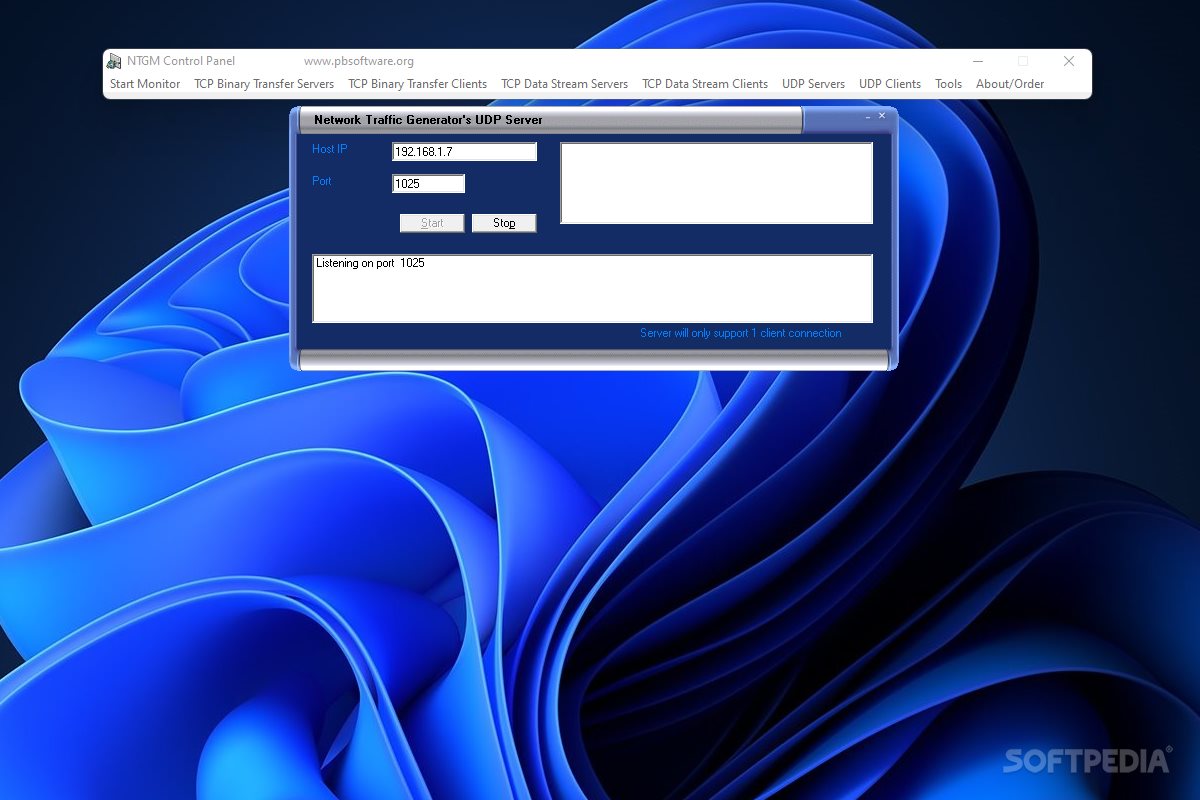Open TCP Binary Transfer Clients menu
Image resolution: width=1200 pixels, height=800 pixels.
point(417,84)
